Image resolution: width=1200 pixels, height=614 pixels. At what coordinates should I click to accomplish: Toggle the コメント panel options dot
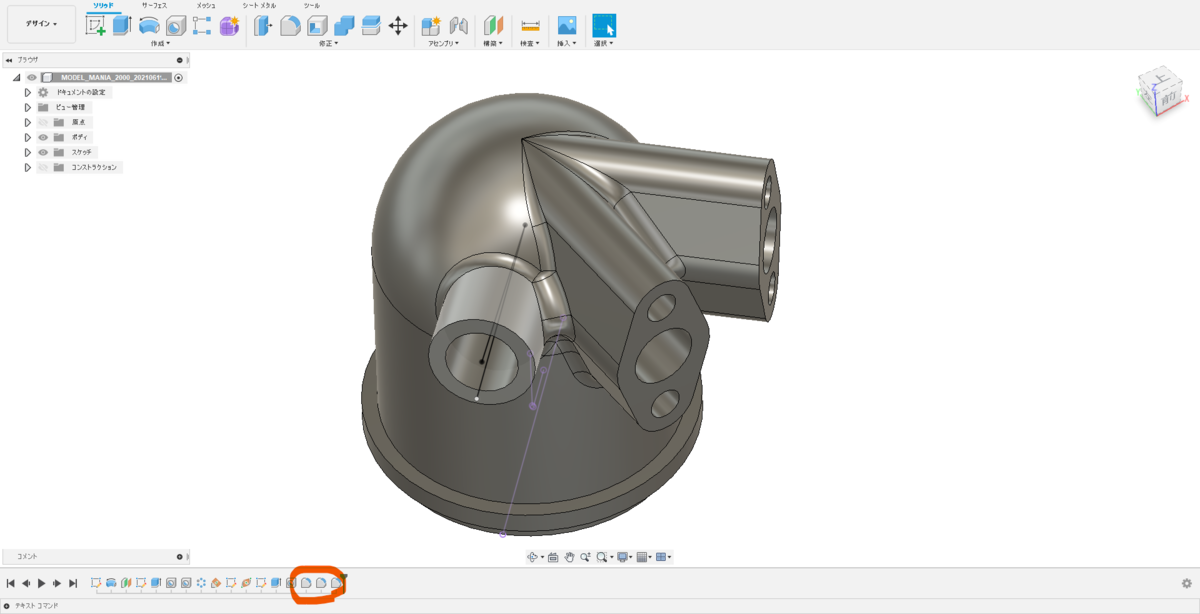(x=180, y=556)
